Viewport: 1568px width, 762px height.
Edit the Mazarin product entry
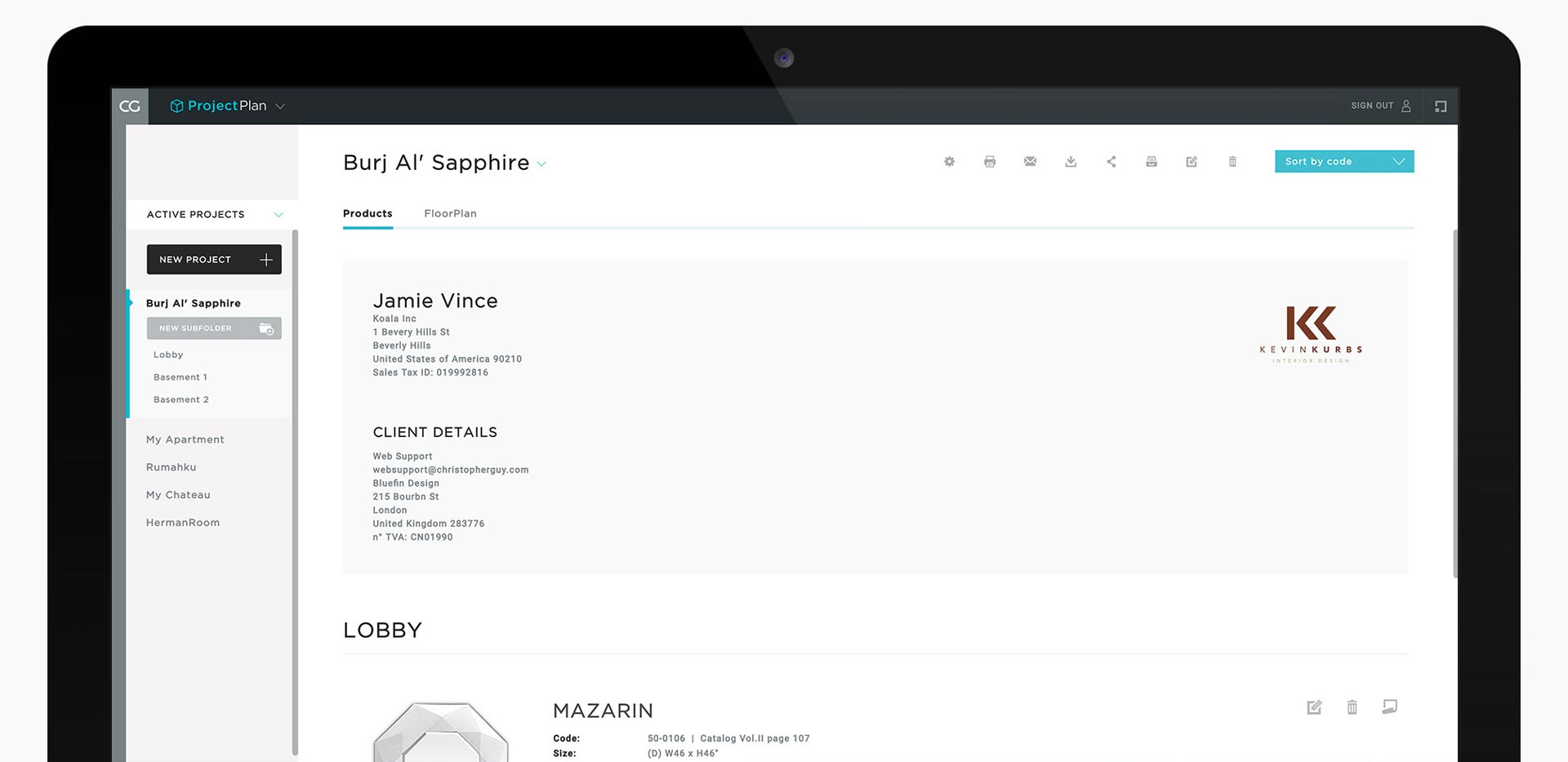coord(1314,707)
